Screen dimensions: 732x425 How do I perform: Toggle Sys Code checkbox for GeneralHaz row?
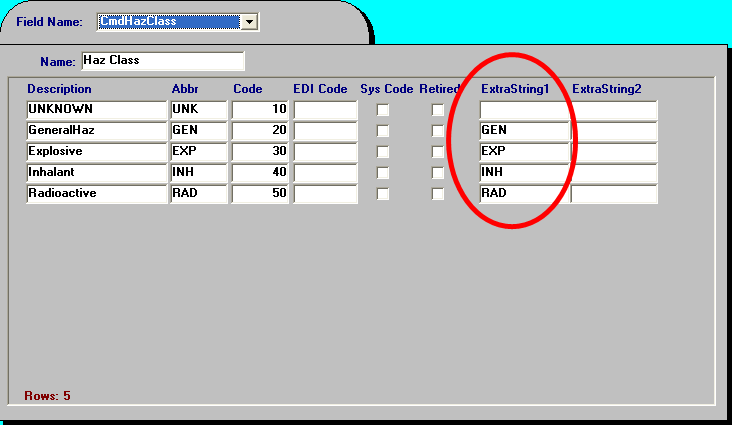click(383, 131)
